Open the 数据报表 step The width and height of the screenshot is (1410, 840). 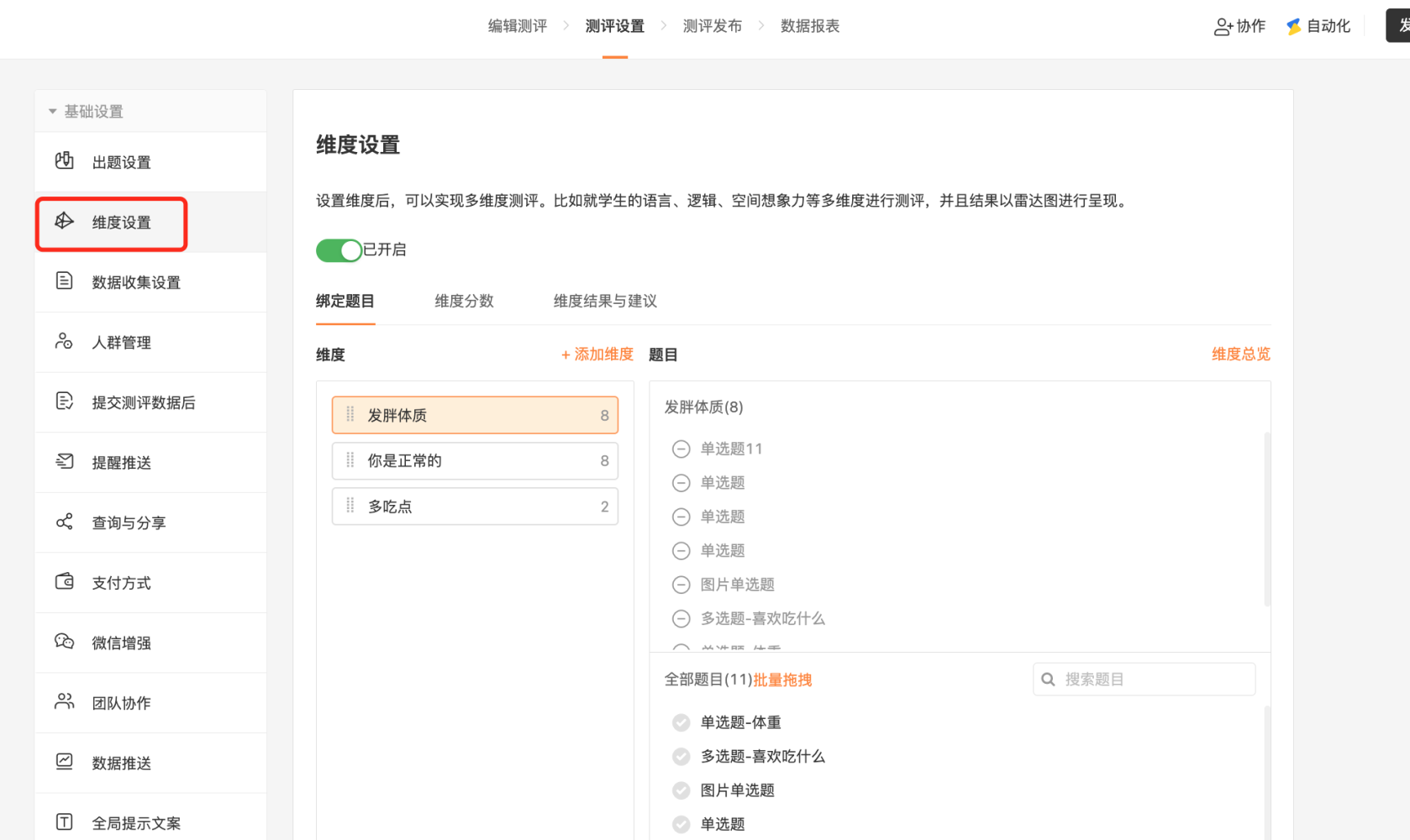(x=810, y=26)
